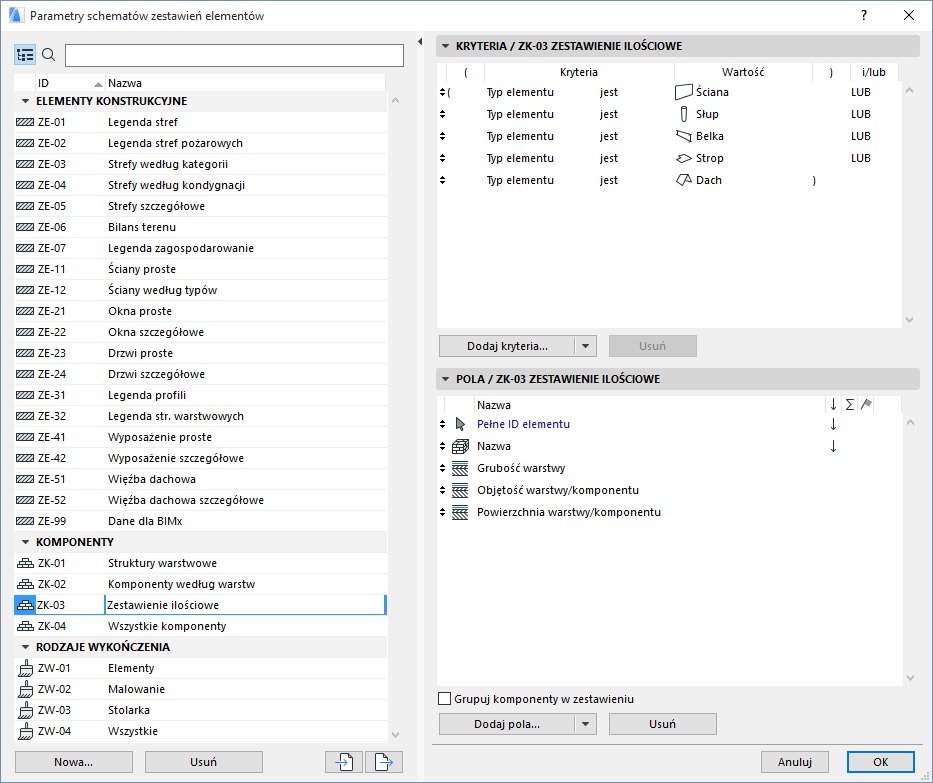Toggle LUB operator on the Ściana row
This screenshot has height=783, width=933.
[x=860, y=92]
